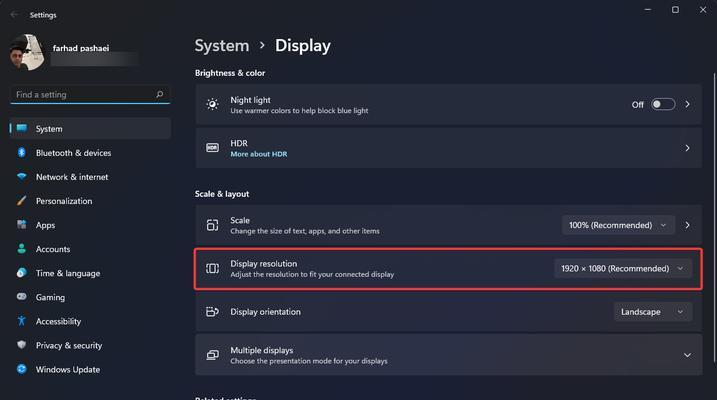The image size is (717, 400).
Task: Click the vertical scrollbar on the right
Action: tap(714, 217)
